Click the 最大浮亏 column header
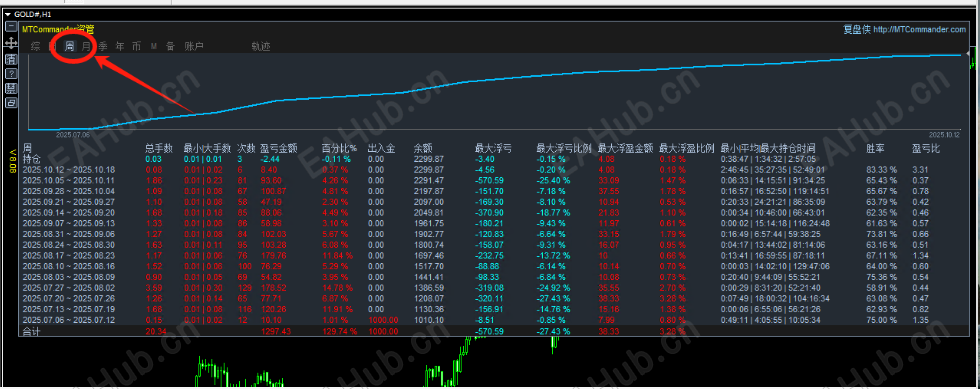The height and width of the screenshot is (389, 980). click(494, 149)
